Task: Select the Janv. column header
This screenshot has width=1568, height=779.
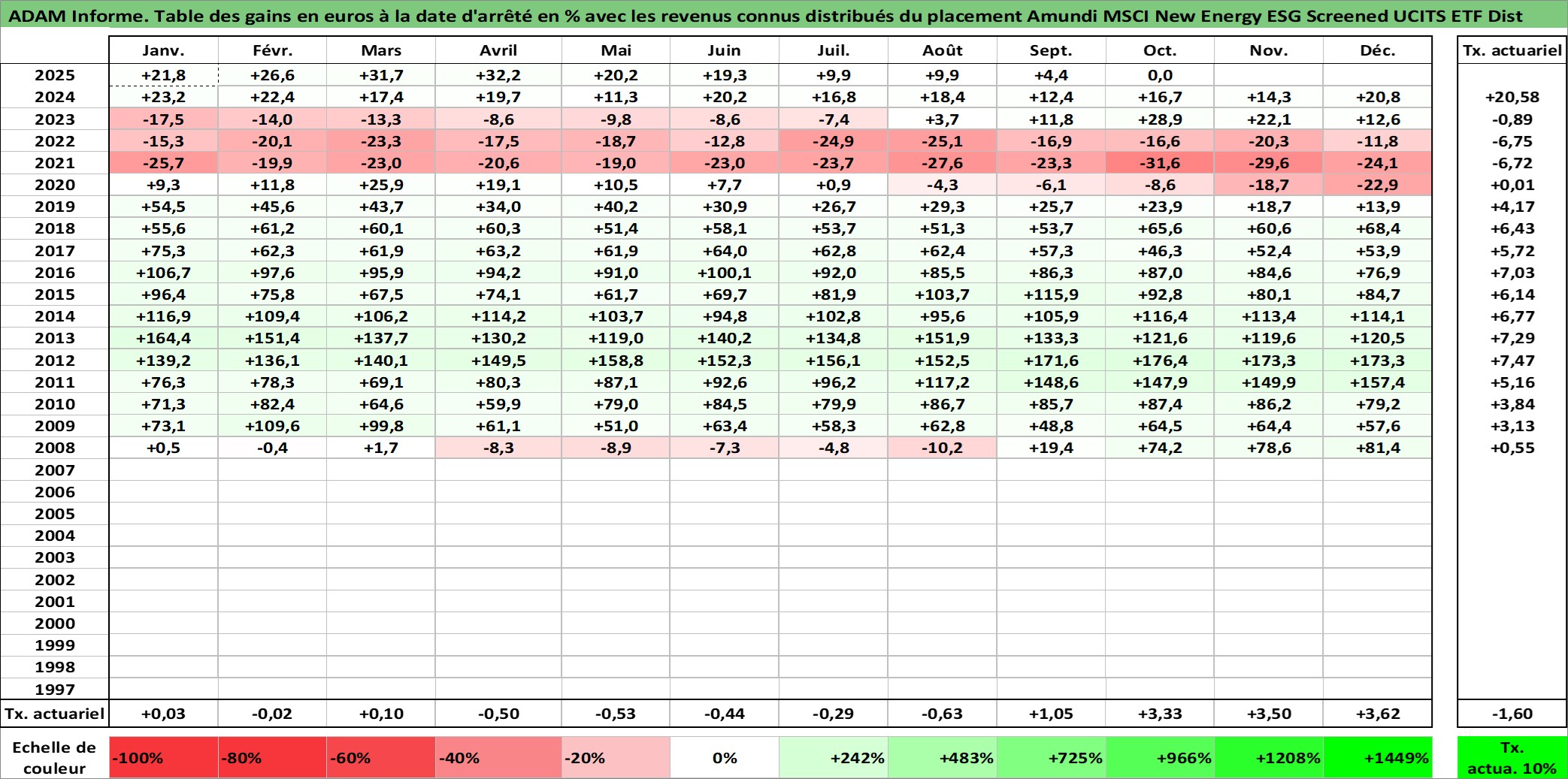Action: (x=163, y=50)
